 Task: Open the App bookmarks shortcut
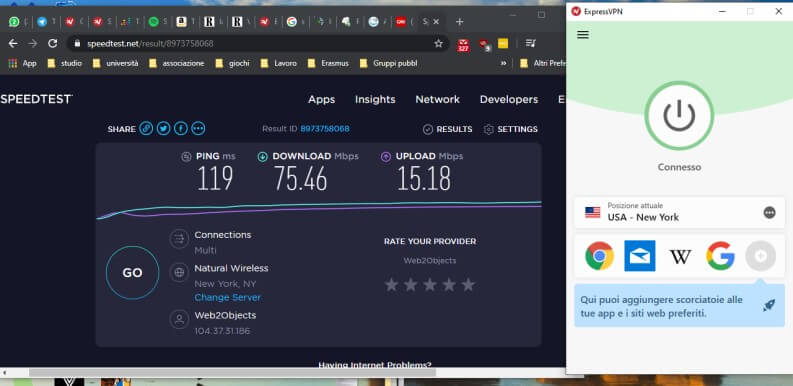click(23, 63)
